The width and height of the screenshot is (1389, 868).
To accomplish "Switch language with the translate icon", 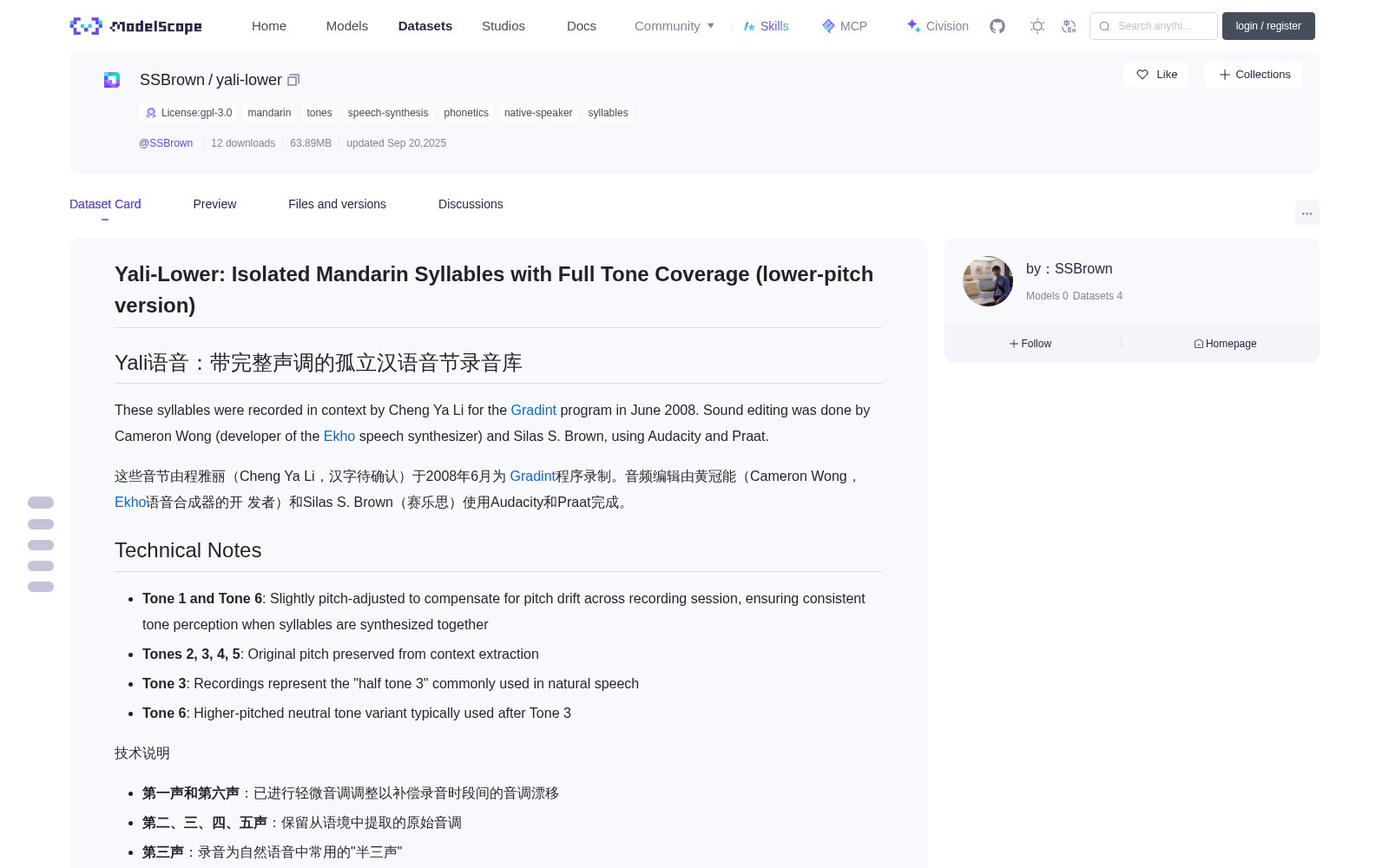I will (1069, 26).
